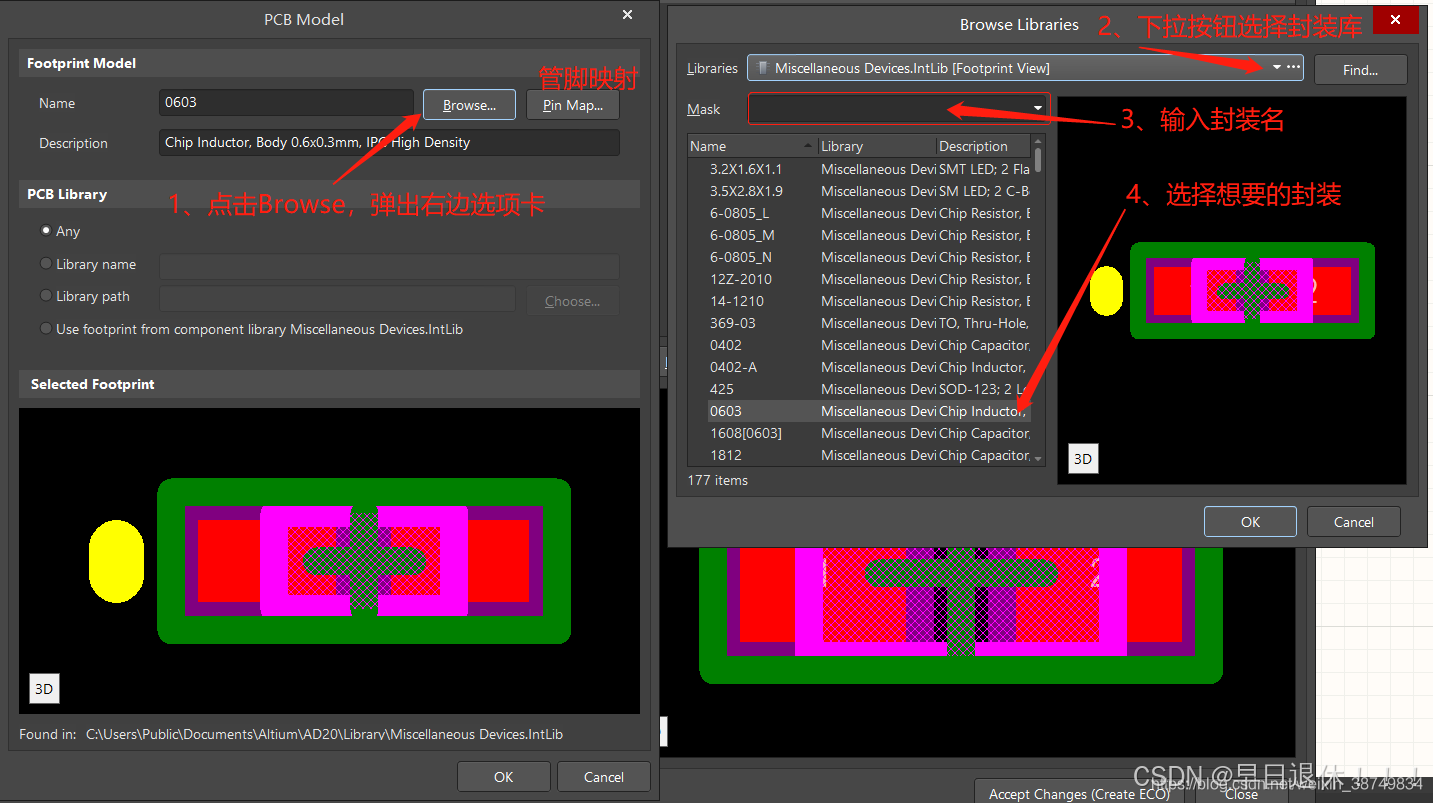Click Accept Changes (Create ECO) button
The width and height of the screenshot is (1433, 803).
1080,794
